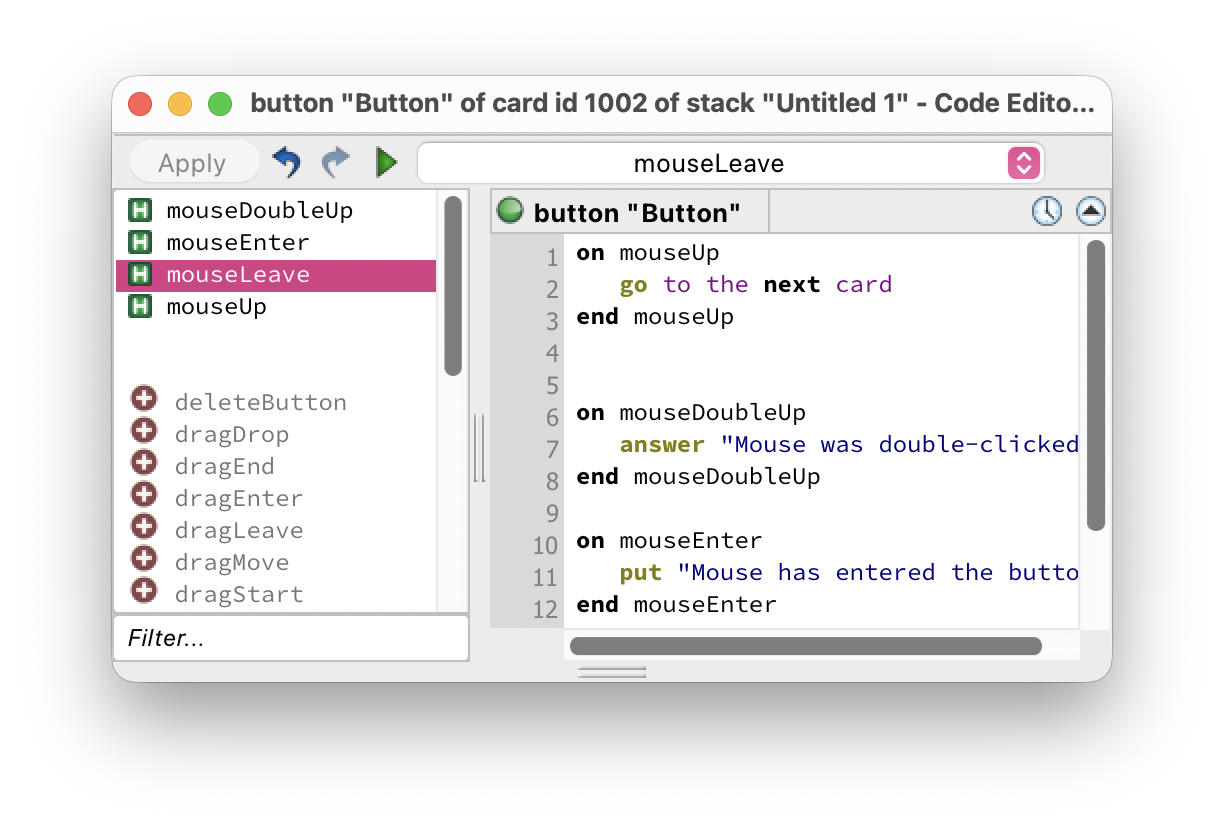Click the "on mouseUp" code line
1224x830 pixels.
pyautogui.click(x=648, y=253)
